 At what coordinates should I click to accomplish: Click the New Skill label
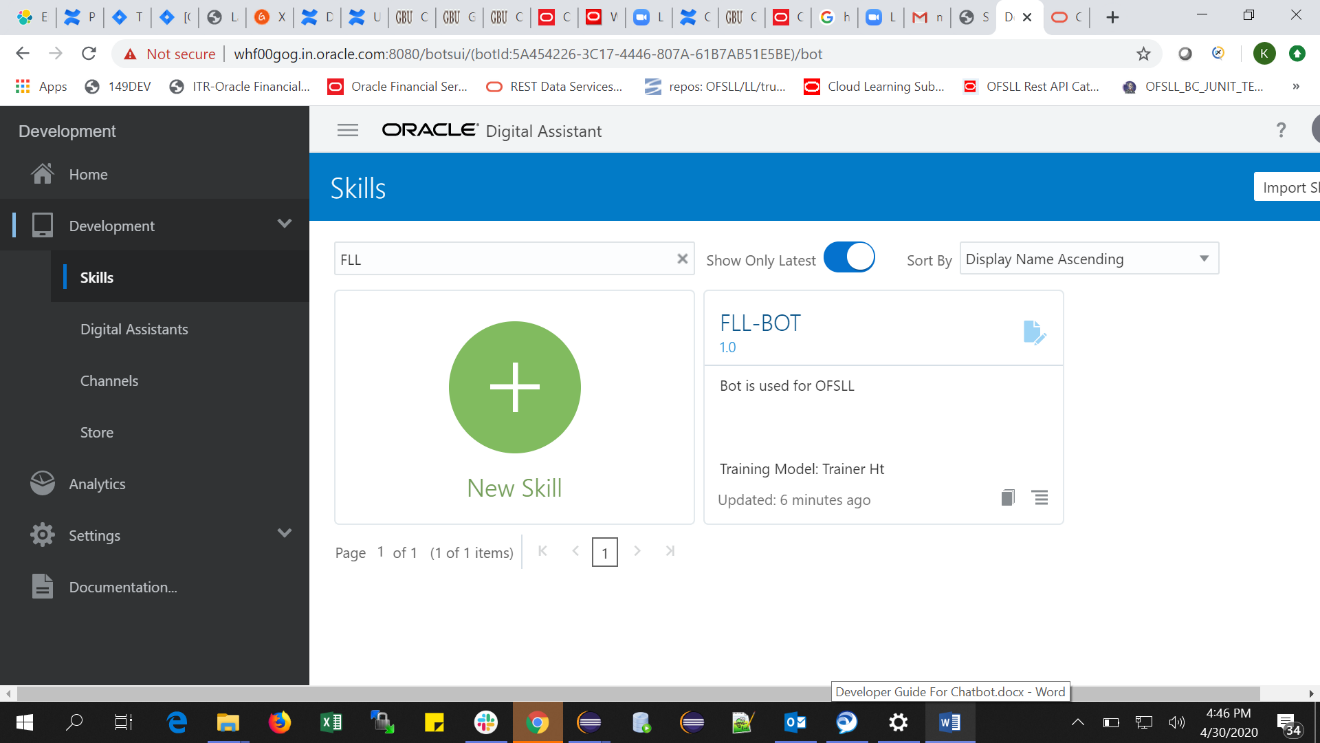[514, 488]
